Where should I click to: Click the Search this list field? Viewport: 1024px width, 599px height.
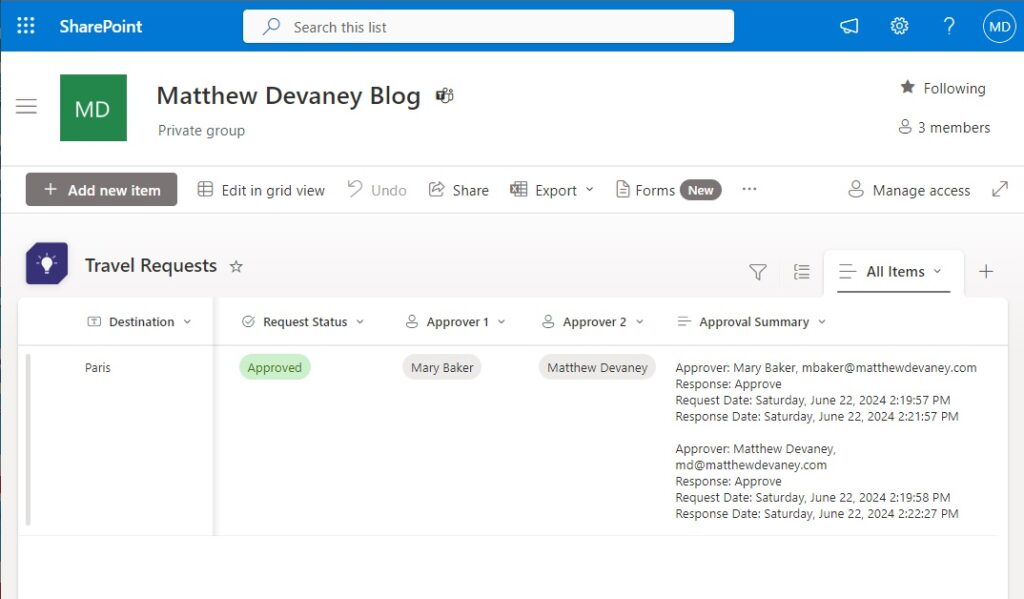pos(488,27)
